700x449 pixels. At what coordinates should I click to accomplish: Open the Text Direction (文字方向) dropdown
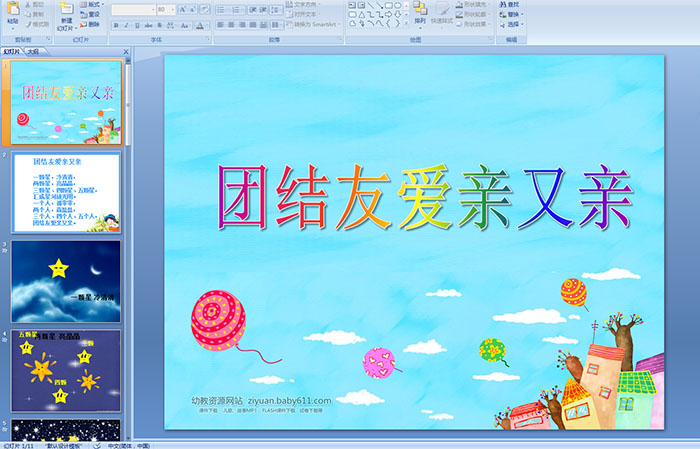tap(302, 4)
